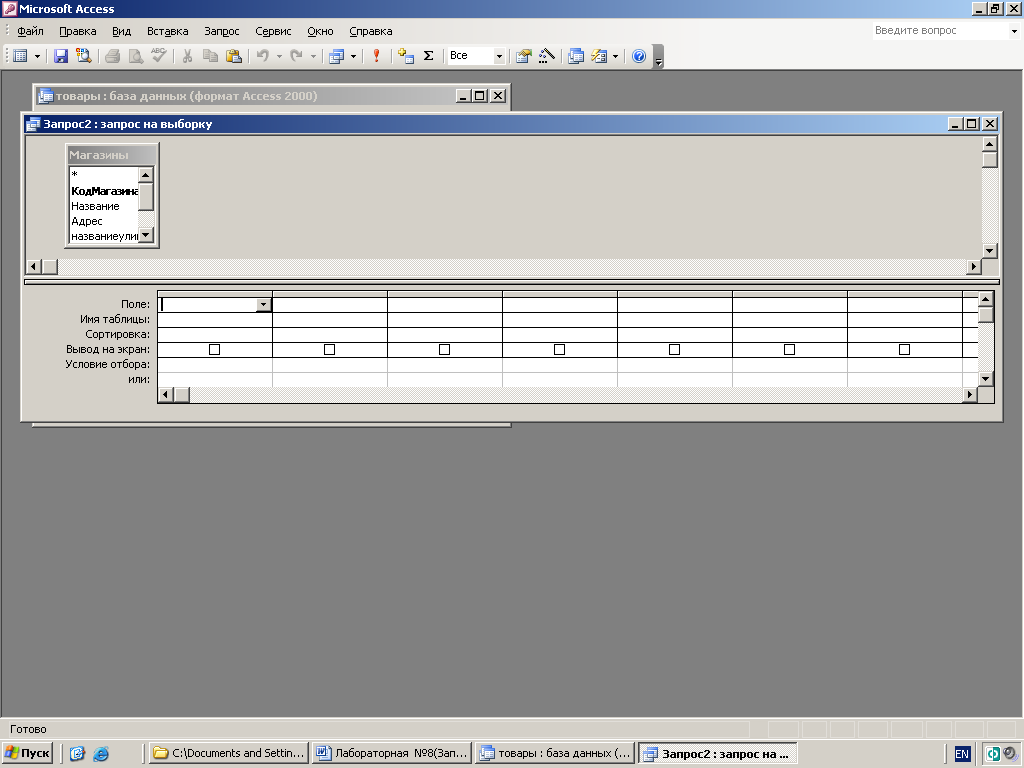Run the query with the exclamation icon
Screen dimensions: 1024x768
[x=376, y=56]
